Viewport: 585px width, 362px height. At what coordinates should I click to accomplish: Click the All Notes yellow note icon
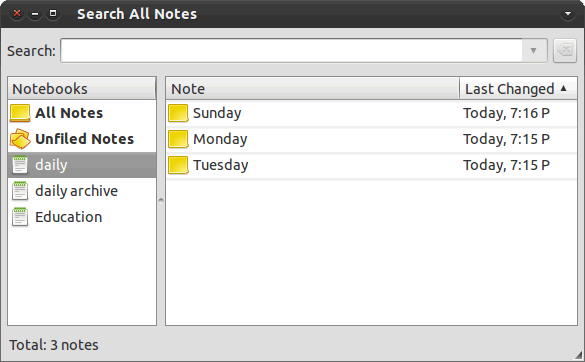point(20,113)
